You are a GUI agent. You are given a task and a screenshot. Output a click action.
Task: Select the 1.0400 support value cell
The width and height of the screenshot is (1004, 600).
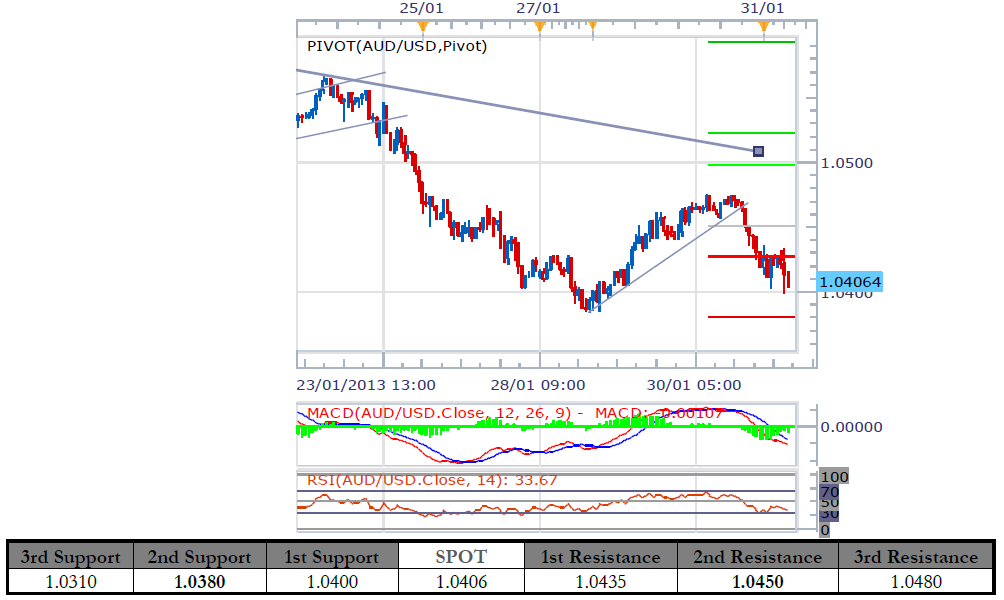click(x=332, y=581)
